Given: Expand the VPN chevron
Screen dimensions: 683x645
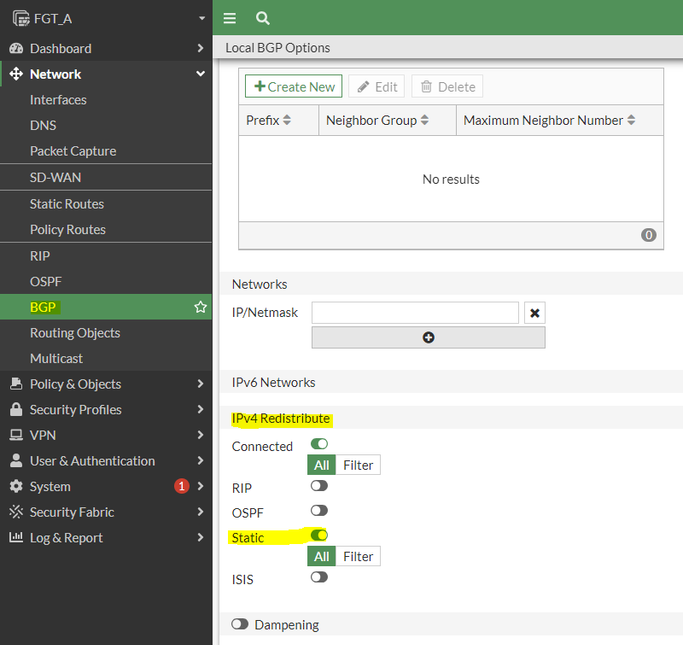Looking at the screenshot, I should pyautogui.click(x=200, y=435).
